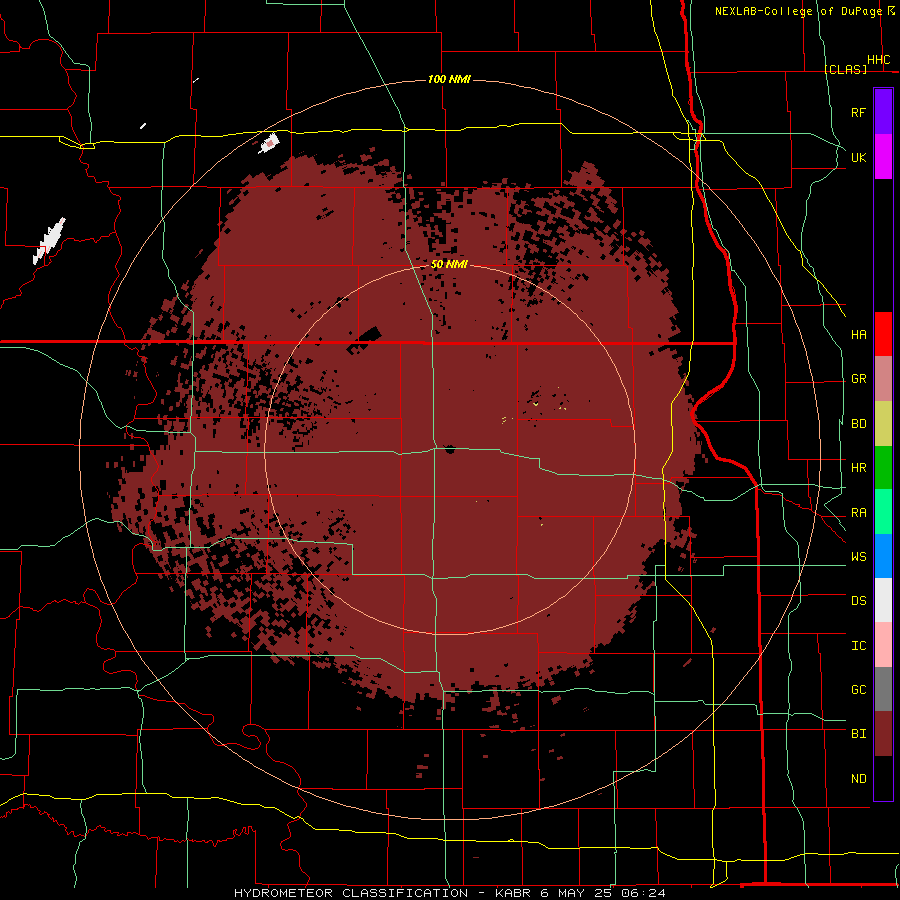
Task: Click the UK legend label
Action: [858, 157]
